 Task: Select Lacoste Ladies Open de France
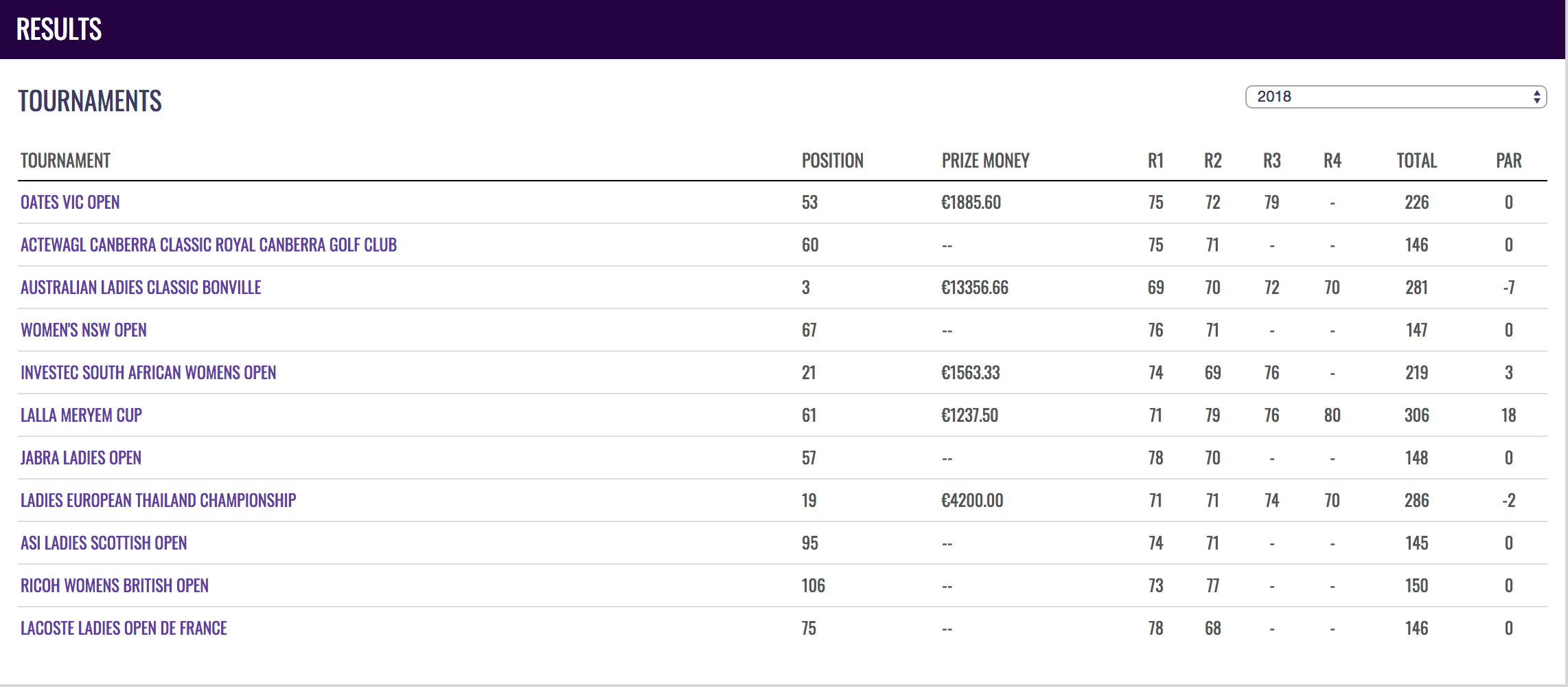tap(124, 629)
